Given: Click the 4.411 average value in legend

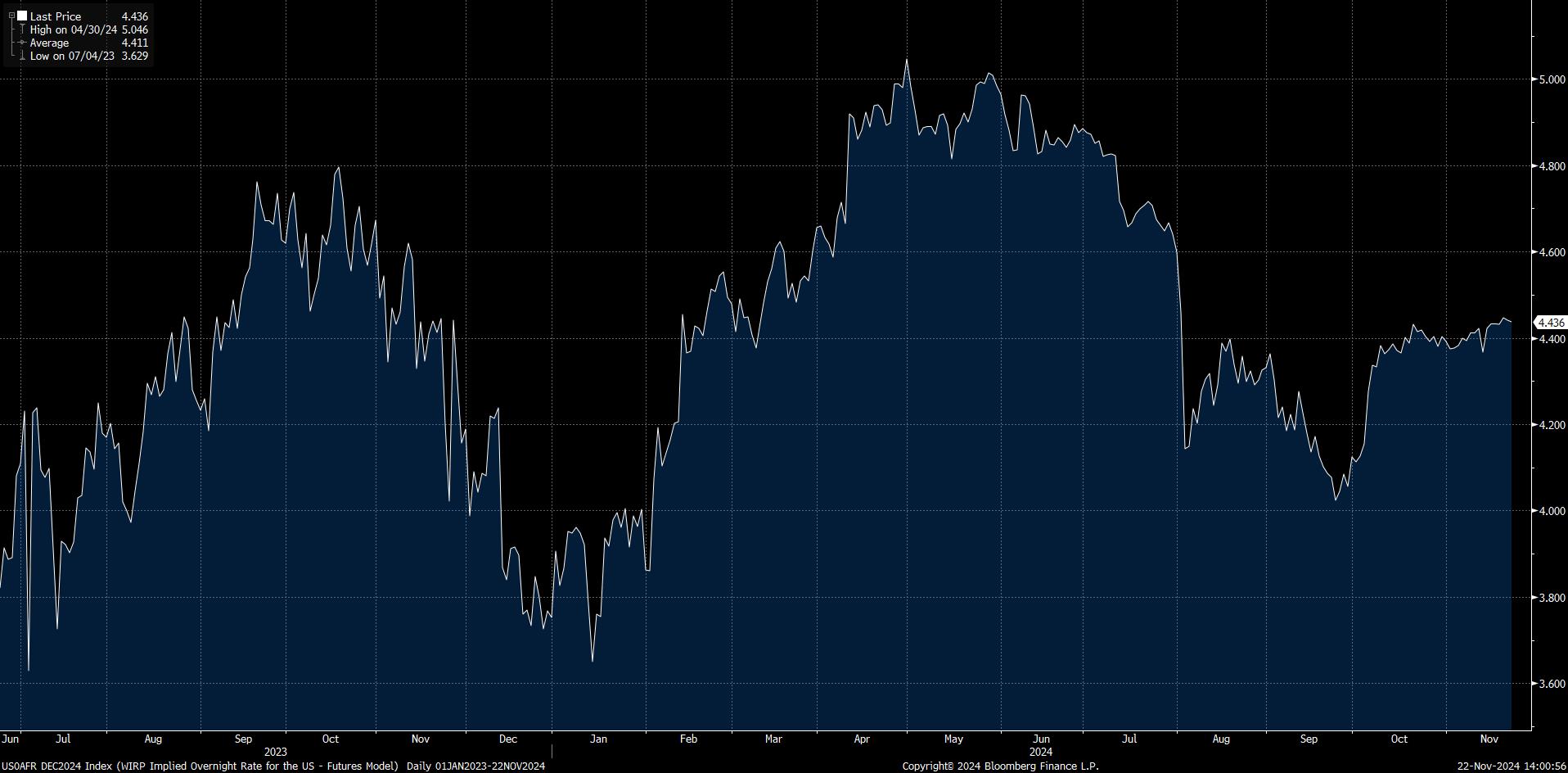Looking at the screenshot, I should coord(134,43).
